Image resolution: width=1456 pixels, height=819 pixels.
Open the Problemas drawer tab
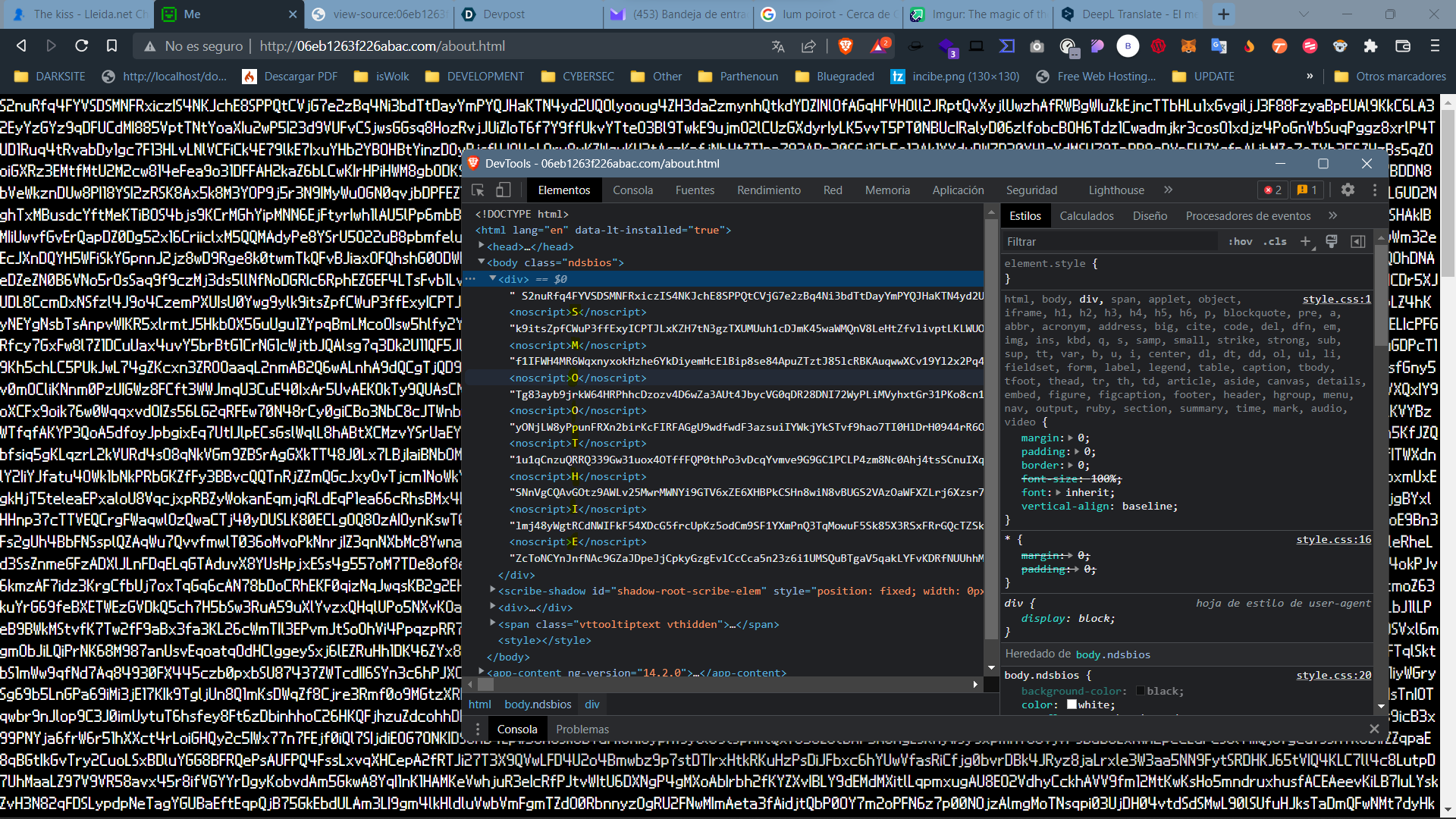pyautogui.click(x=582, y=729)
